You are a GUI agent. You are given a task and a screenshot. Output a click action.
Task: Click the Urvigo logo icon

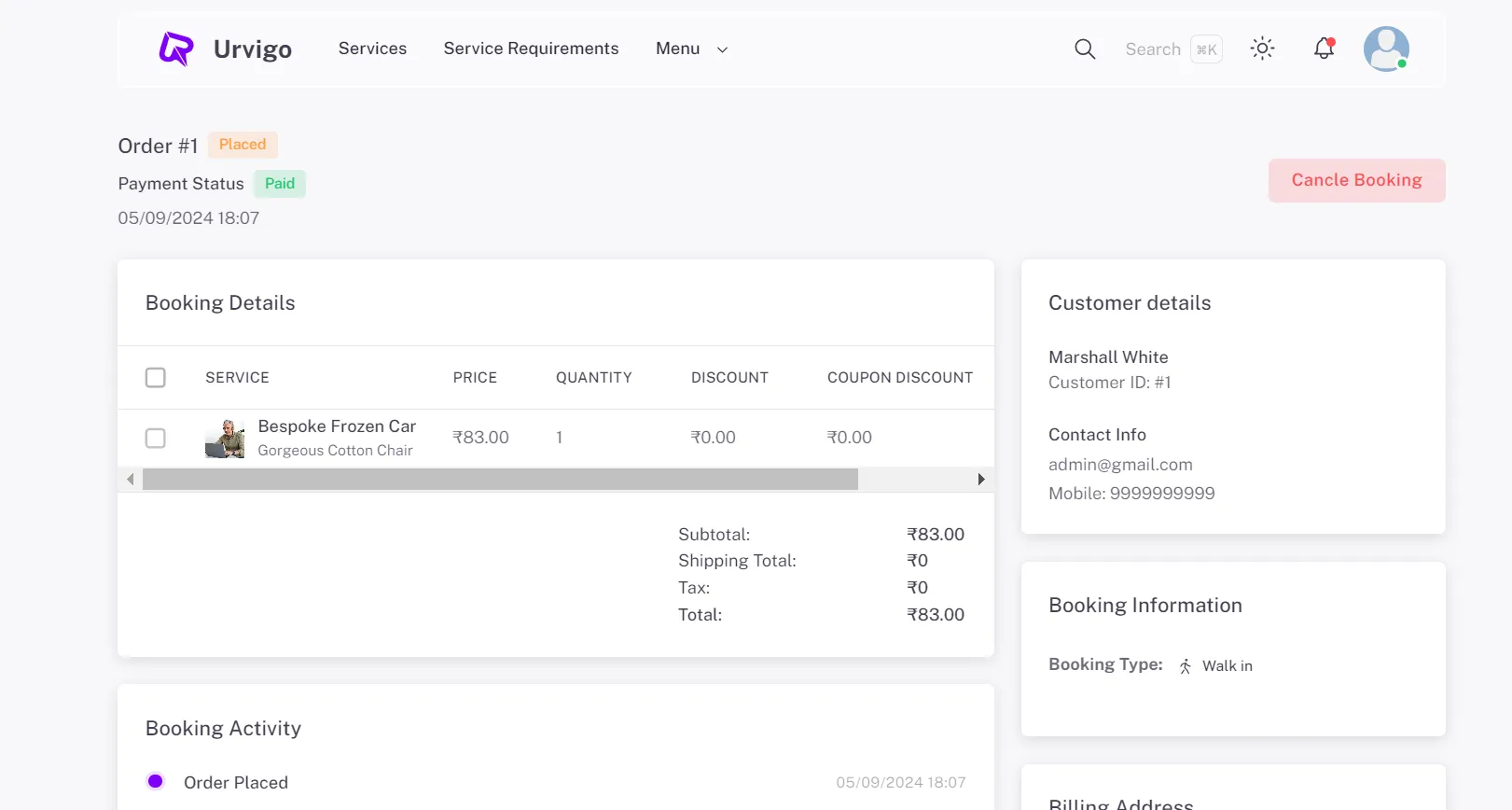pyautogui.click(x=176, y=49)
